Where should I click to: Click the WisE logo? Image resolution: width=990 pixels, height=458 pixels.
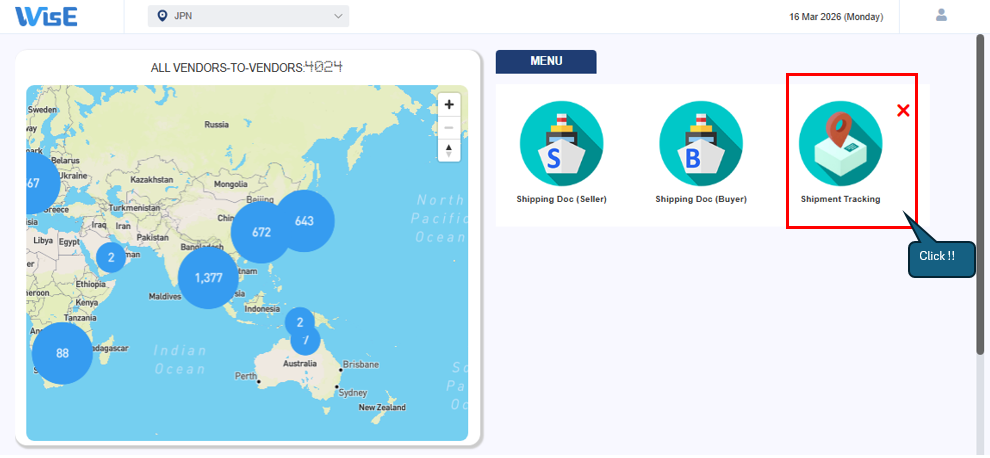tap(46, 16)
